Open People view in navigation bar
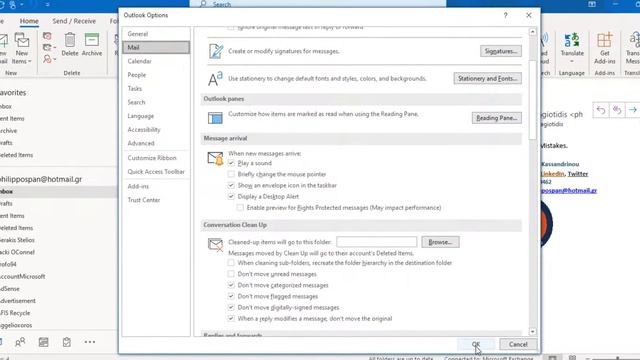This screenshot has height=360, width=640. 20,342
